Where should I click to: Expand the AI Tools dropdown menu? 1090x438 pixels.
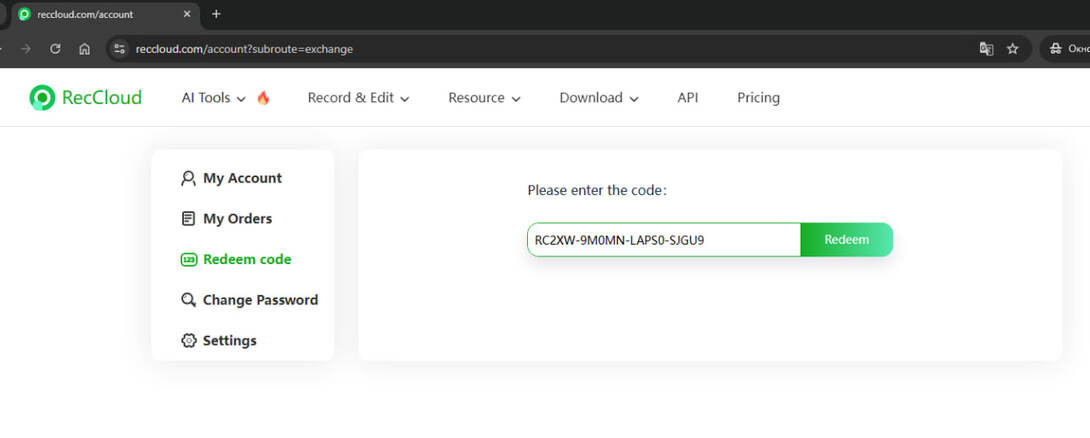tap(214, 98)
